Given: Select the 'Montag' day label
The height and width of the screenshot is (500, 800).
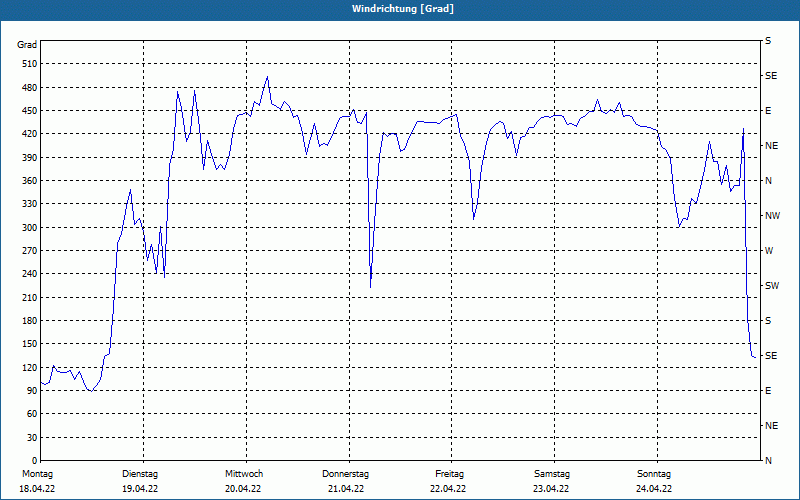Looking at the screenshot, I should click(x=37, y=474).
